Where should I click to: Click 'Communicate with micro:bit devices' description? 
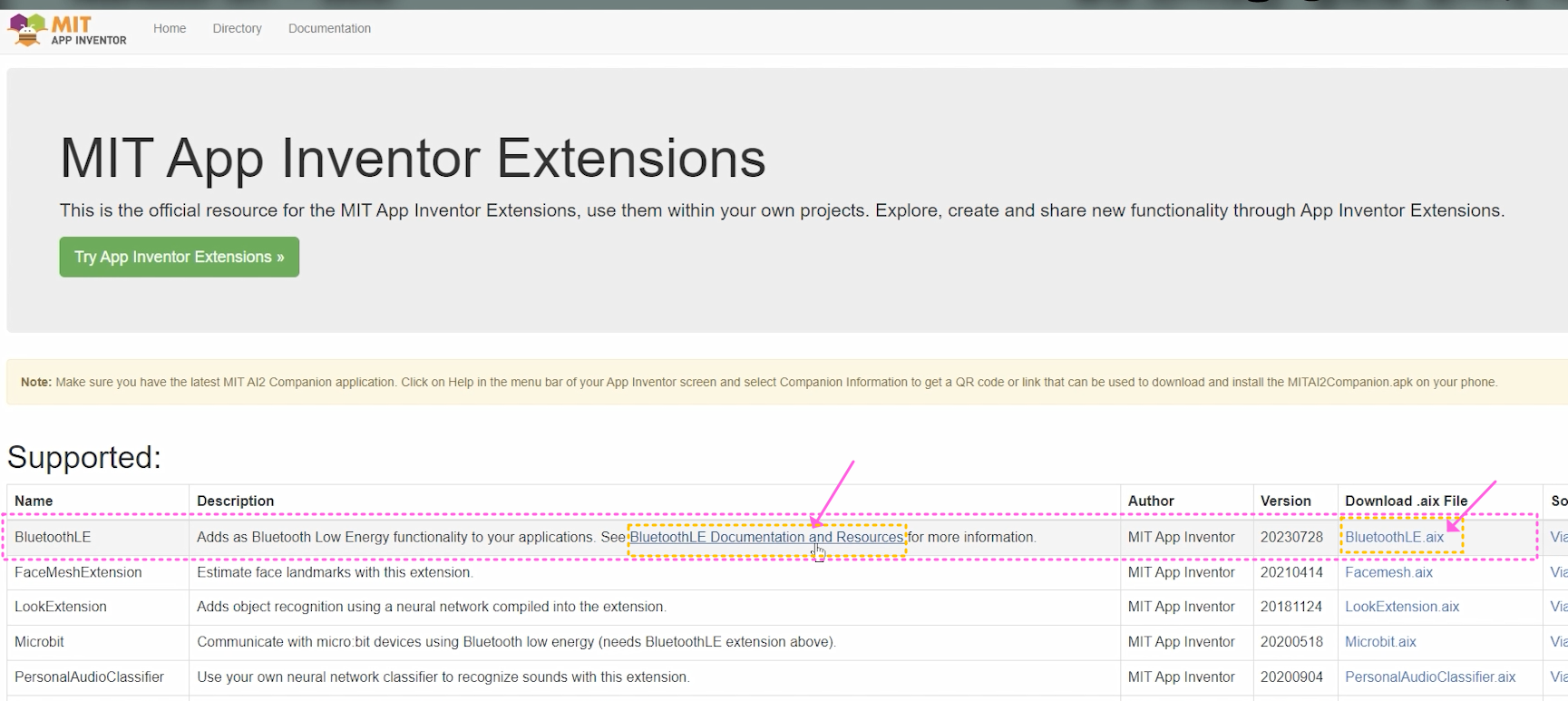[x=516, y=641]
